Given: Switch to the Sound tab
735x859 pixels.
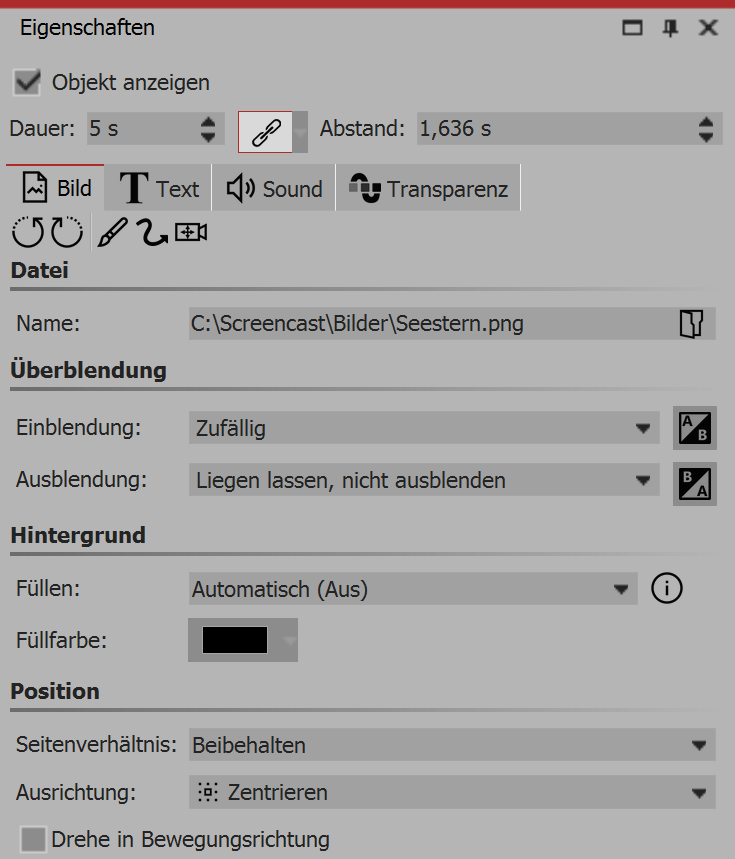Looking at the screenshot, I should coord(273,188).
